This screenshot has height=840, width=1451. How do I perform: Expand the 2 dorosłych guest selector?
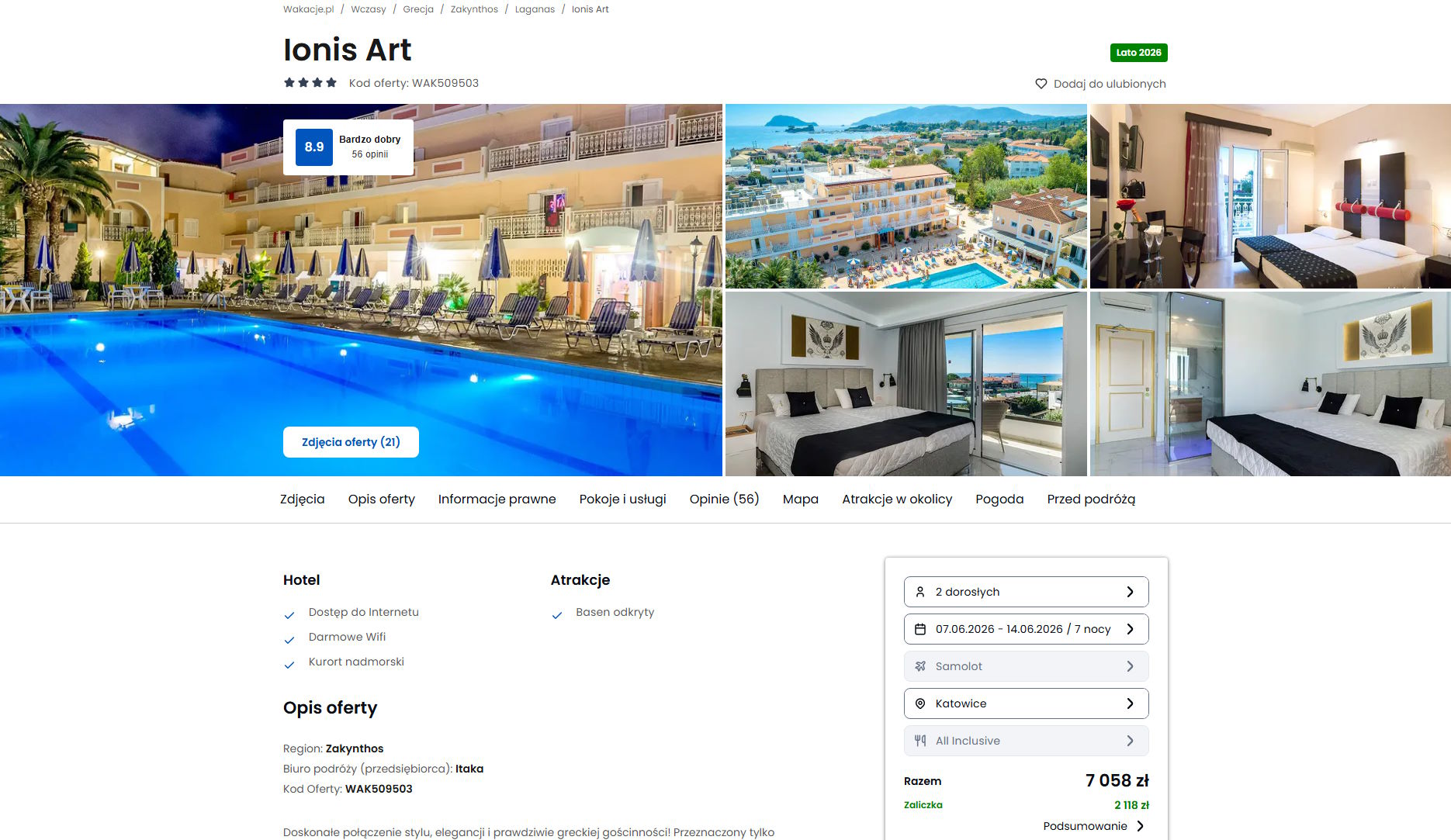(1026, 592)
